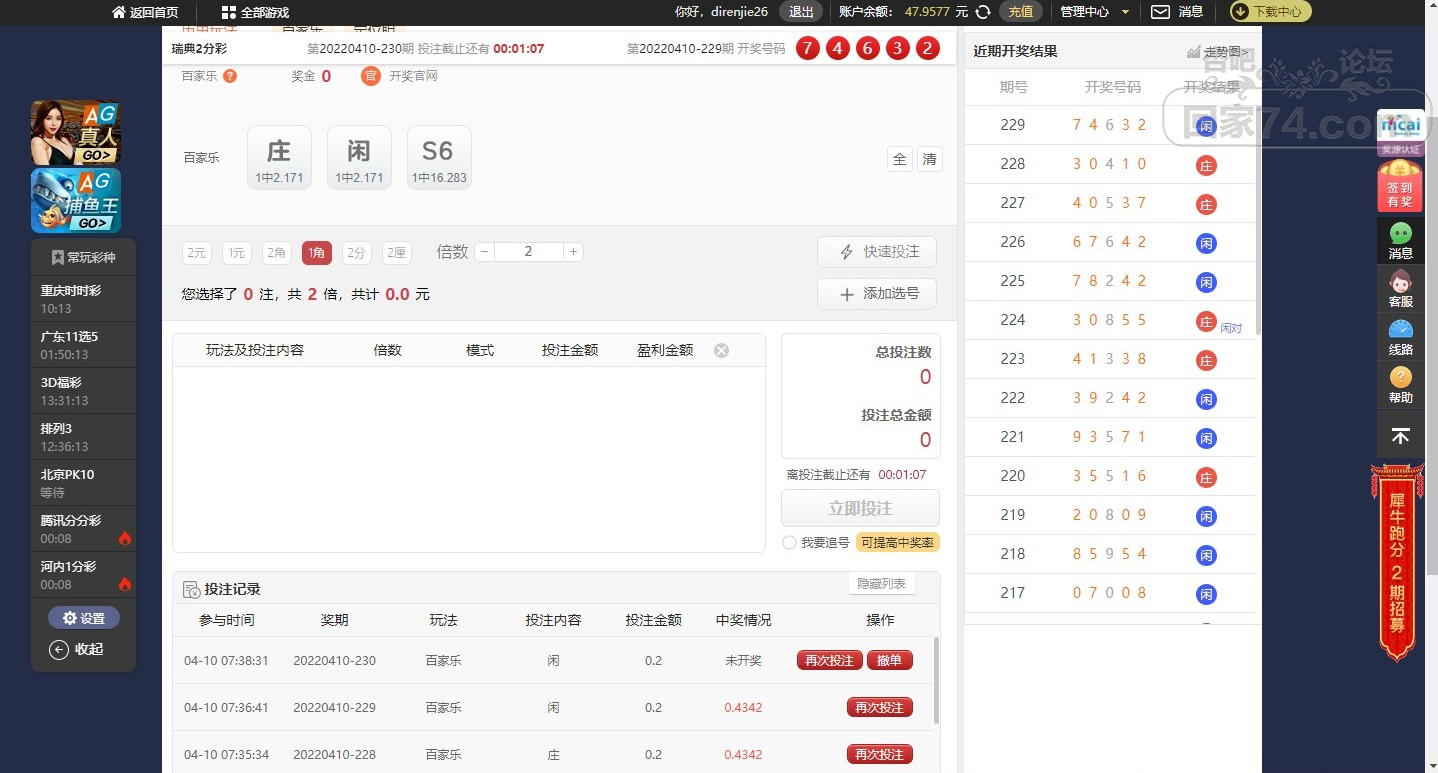The width and height of the screenshot is (1438, 773).
Task: Click 再次投注 for period 20220410-228
Action: [x=880, y=754]
